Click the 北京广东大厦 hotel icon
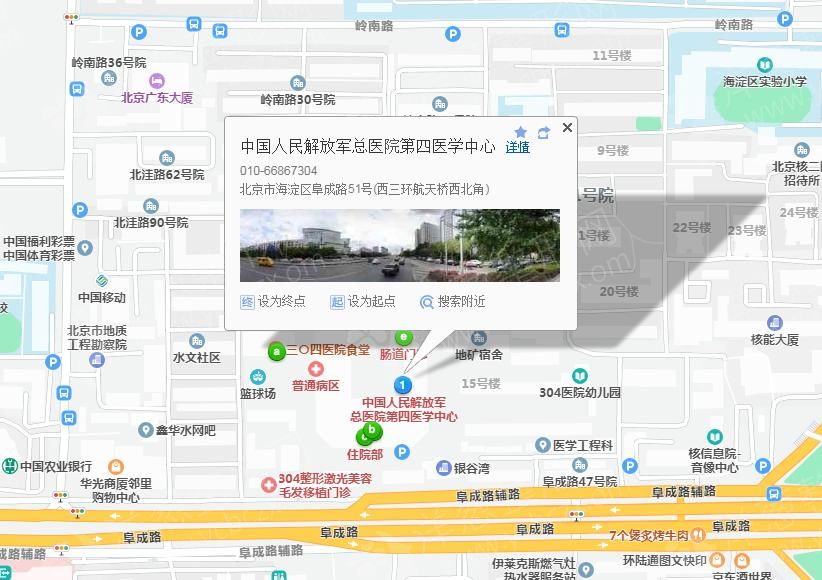Viewport: 822px width, 580px height. [156, 81]
